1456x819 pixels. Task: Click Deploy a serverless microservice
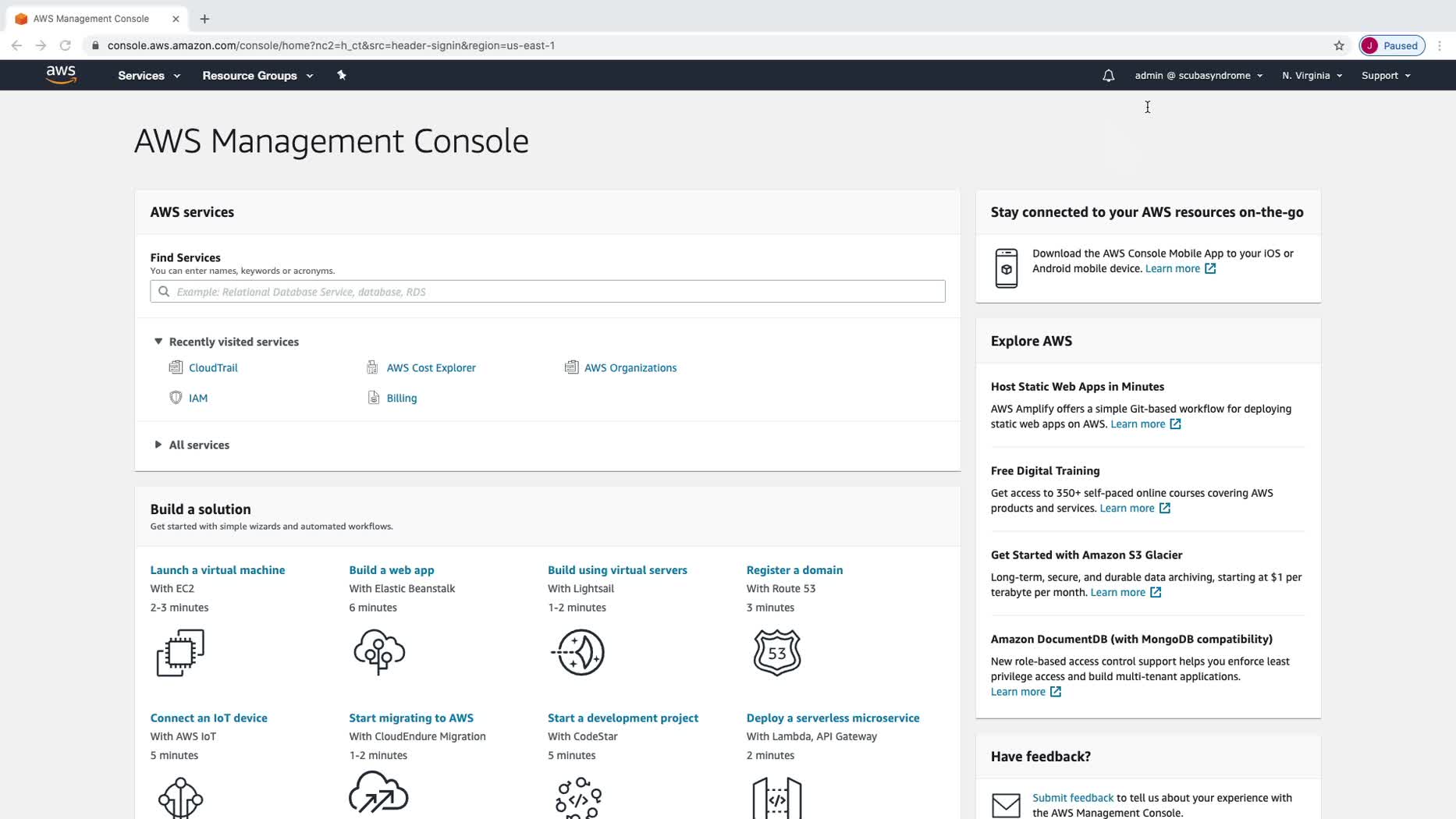pos(833,718)
